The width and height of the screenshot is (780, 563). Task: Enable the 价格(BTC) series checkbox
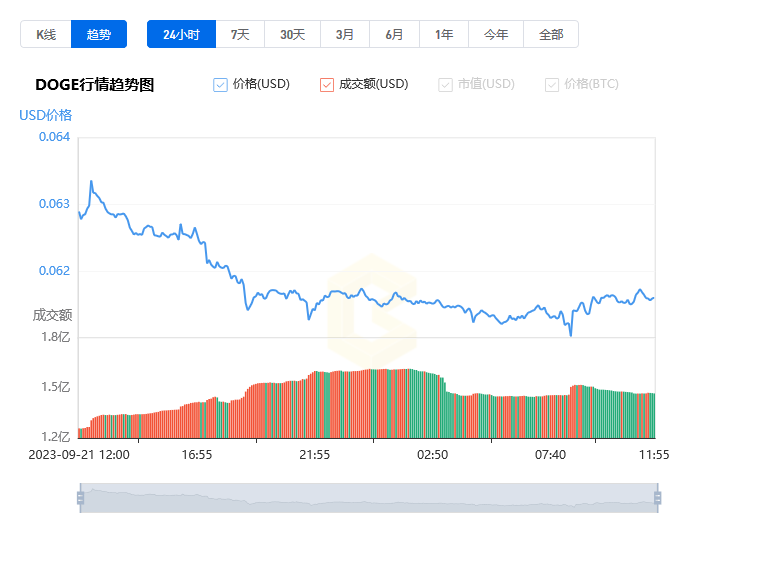coord(552,85)
